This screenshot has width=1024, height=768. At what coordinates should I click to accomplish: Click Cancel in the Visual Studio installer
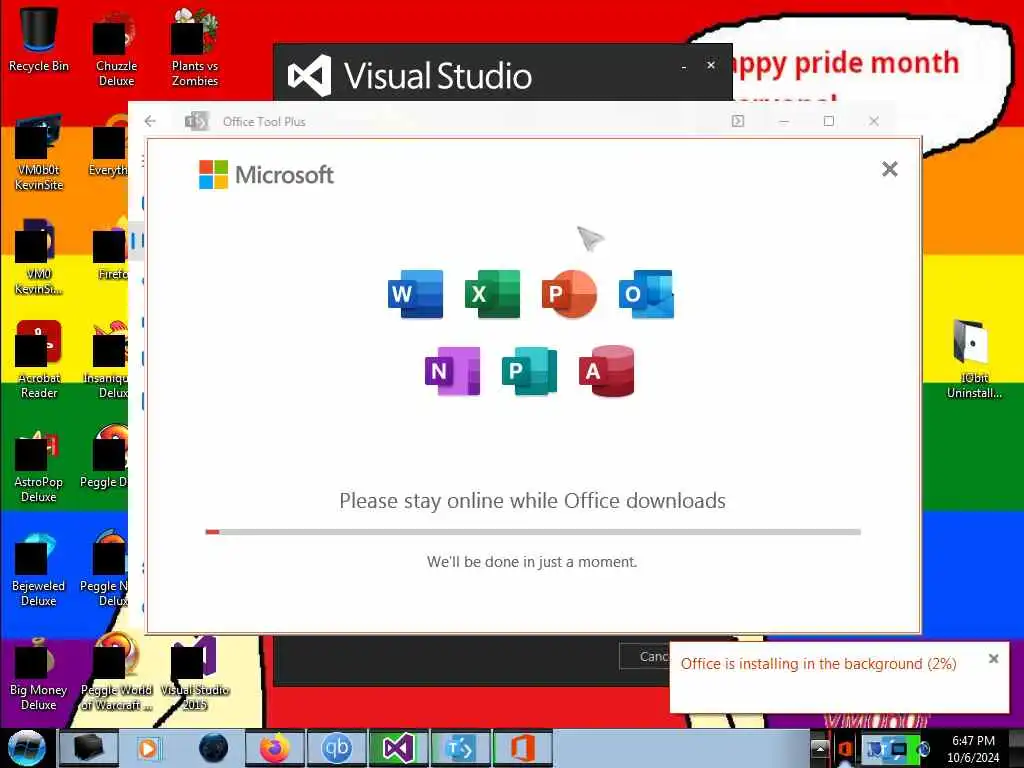(647, 656)
